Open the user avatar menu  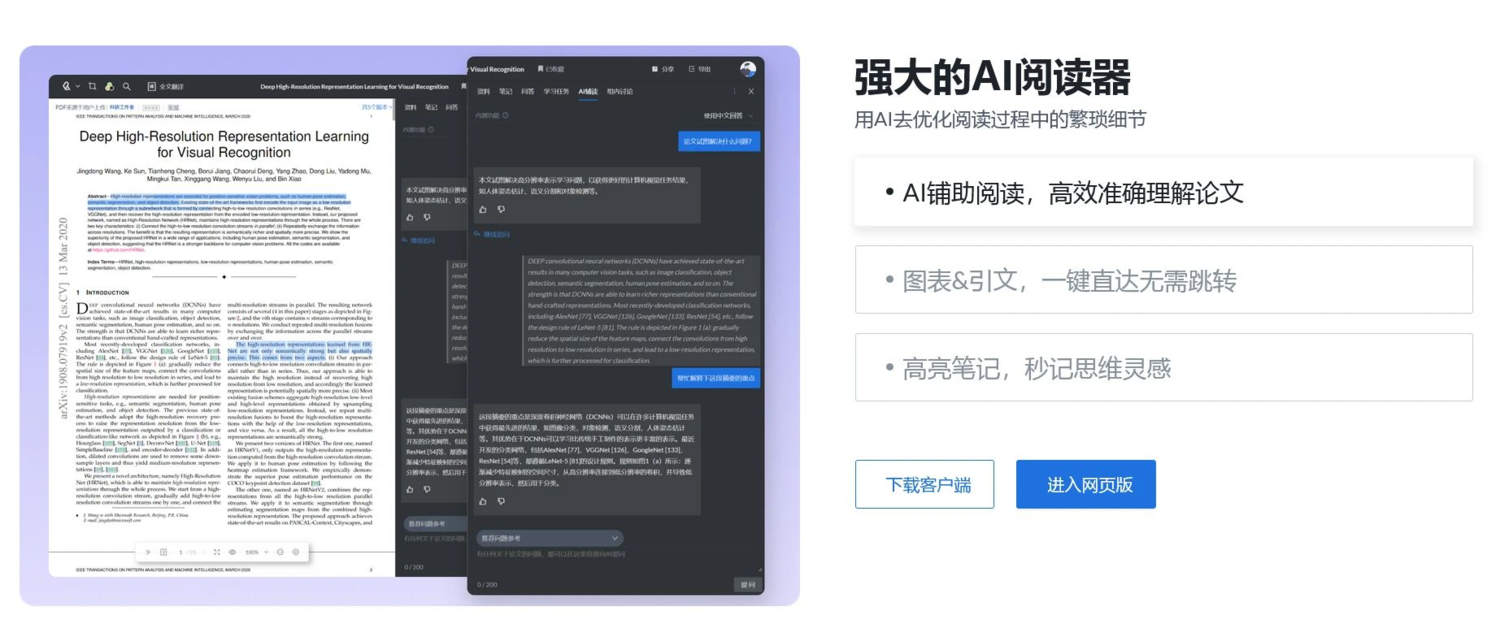[748, 69]
